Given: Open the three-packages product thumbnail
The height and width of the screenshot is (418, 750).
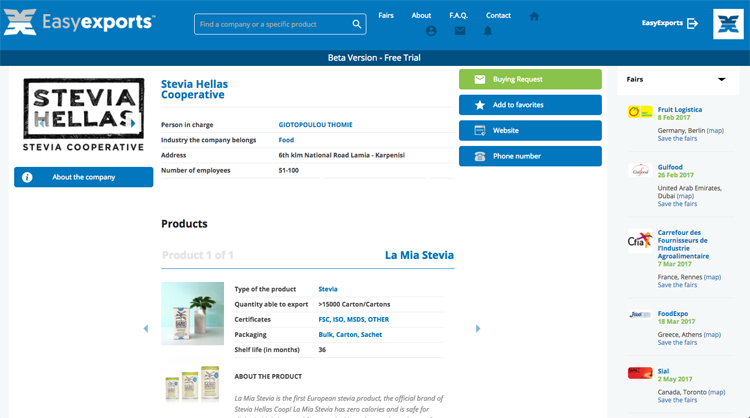Looking at the screenshot, I should 192,383.
